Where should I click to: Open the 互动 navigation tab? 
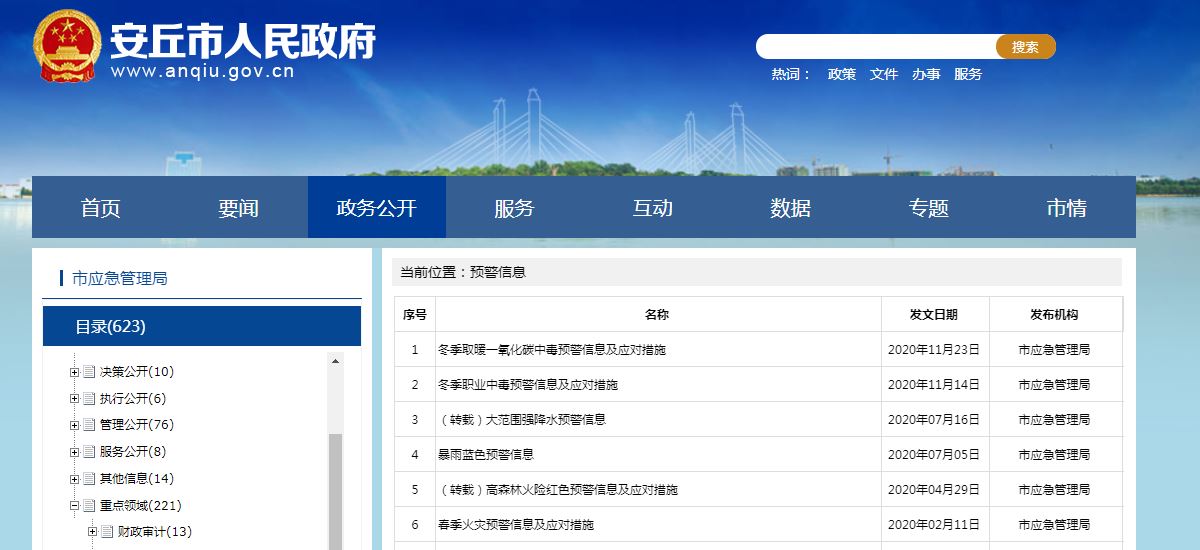[653, 208]
